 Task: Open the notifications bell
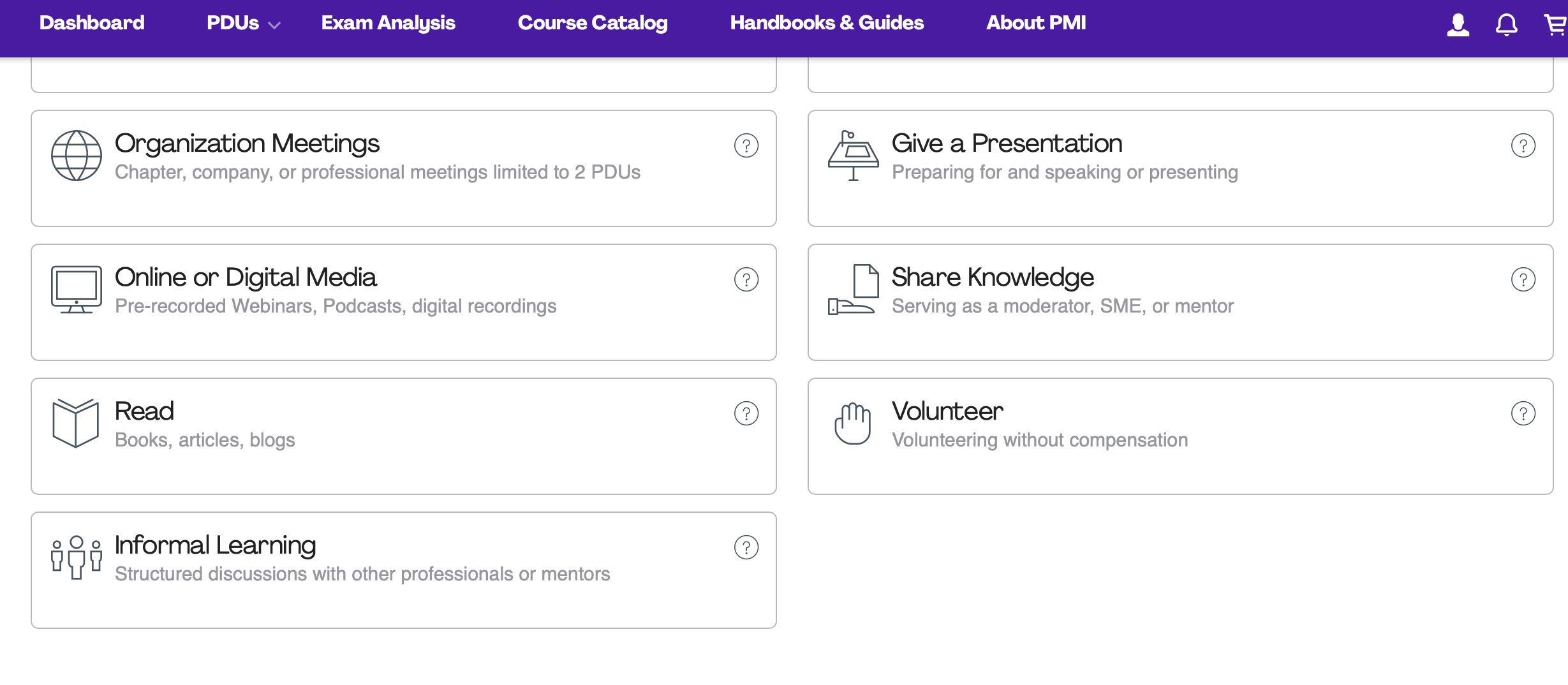1506,25
